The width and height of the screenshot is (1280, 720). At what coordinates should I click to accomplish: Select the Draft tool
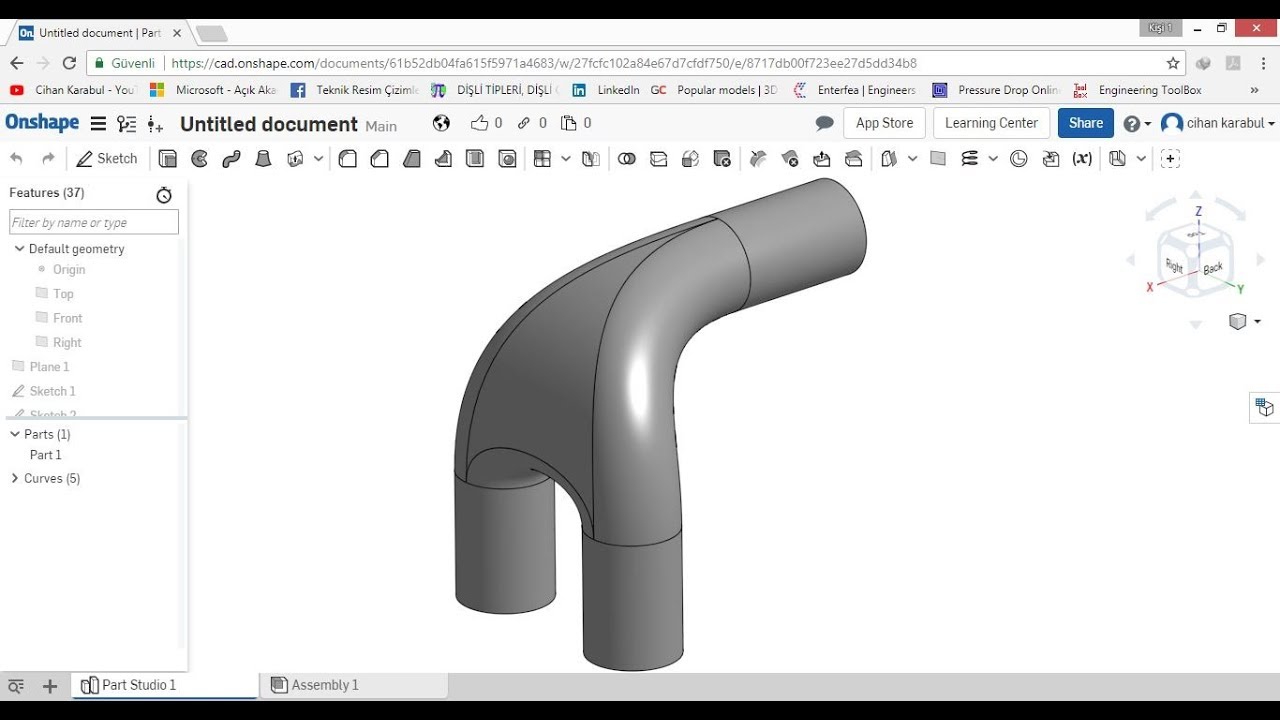[411, 158]
